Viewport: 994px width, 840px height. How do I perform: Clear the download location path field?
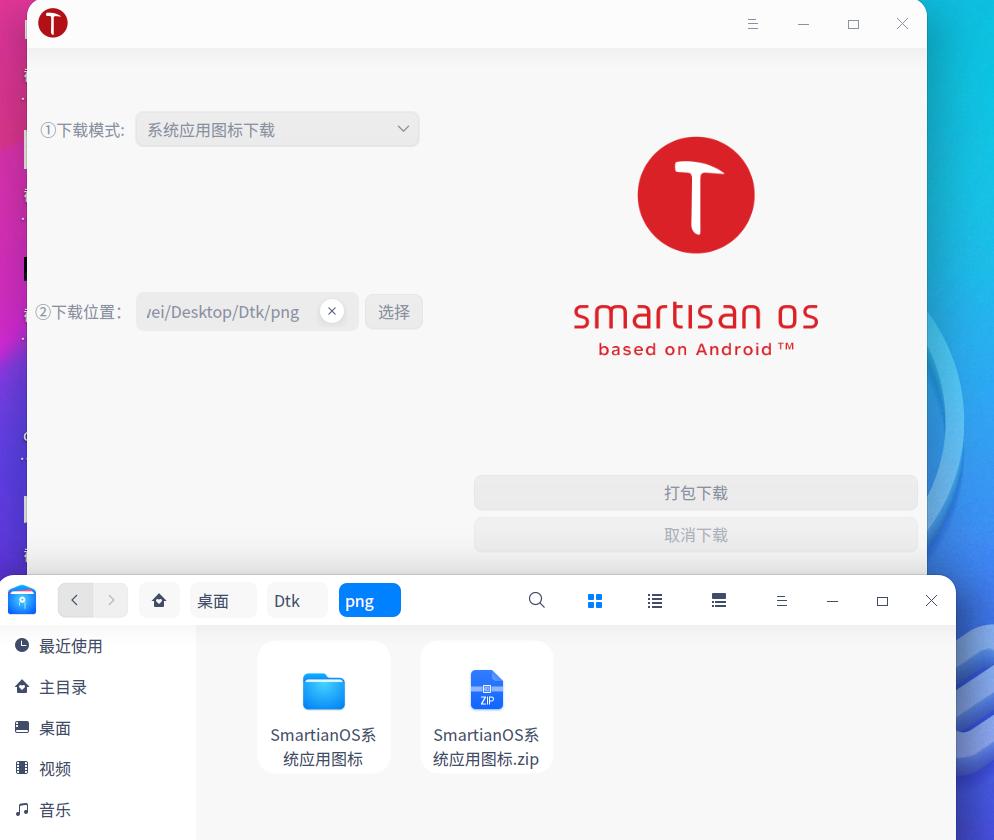(x=332, y=311)
